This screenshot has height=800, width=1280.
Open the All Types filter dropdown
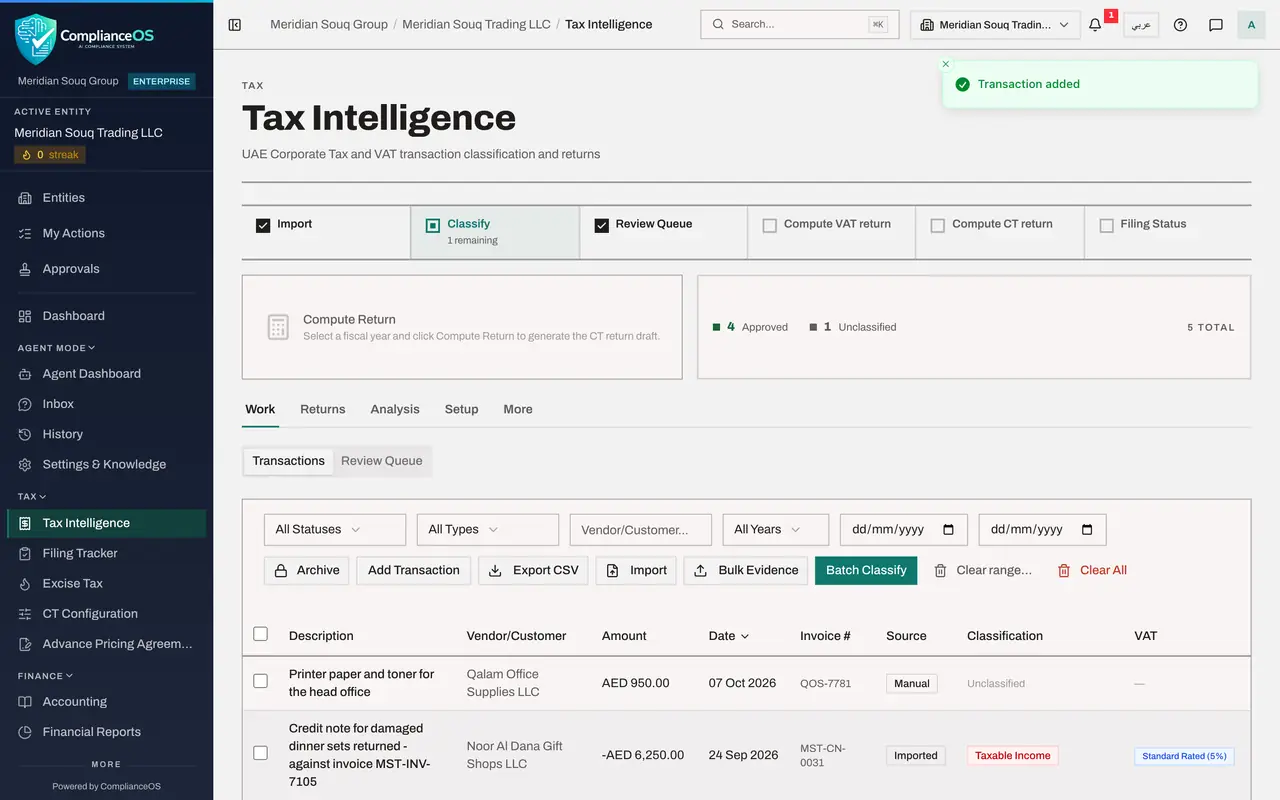pos(488,530)
